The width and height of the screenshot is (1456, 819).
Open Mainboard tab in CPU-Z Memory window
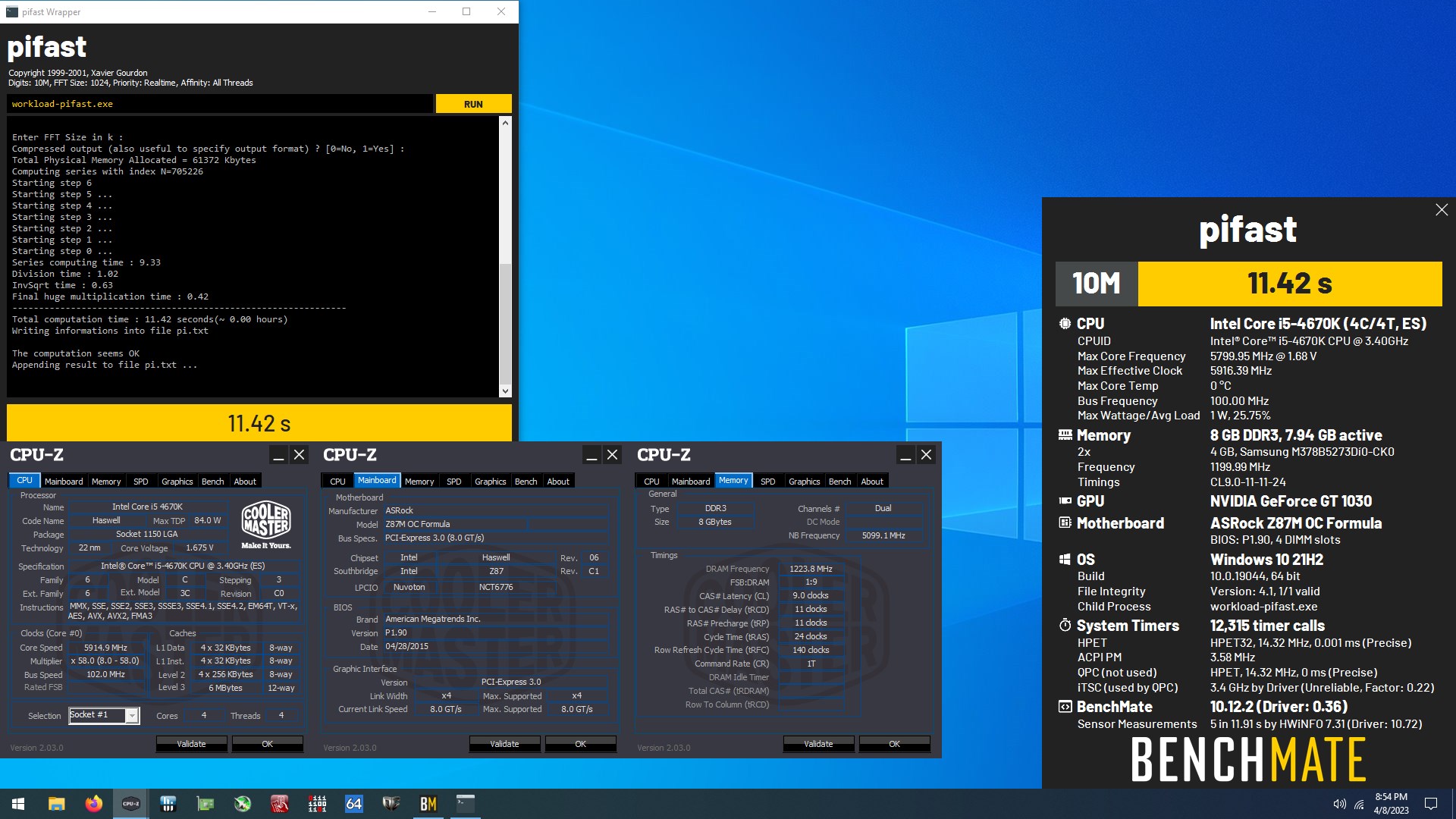pyautogui.click(x=691, y=482)
